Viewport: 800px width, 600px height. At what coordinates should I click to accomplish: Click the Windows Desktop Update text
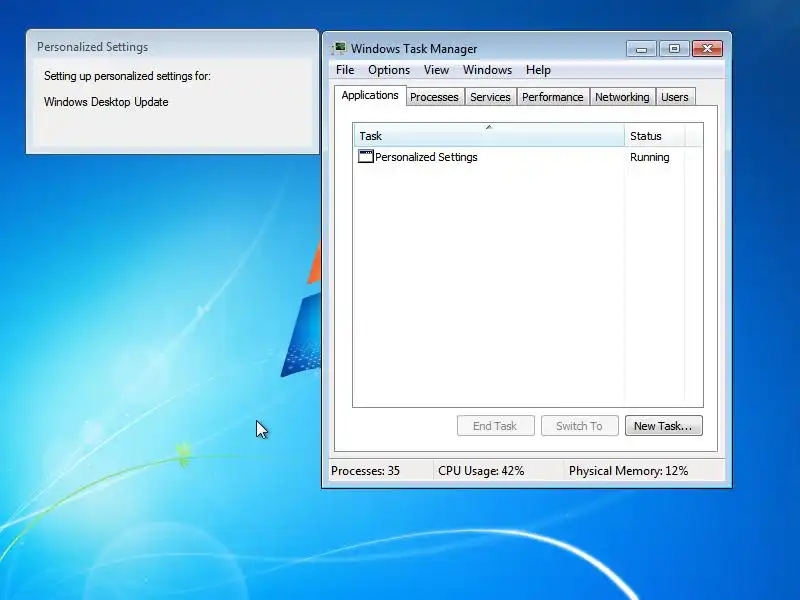click(x=106, y=102)
